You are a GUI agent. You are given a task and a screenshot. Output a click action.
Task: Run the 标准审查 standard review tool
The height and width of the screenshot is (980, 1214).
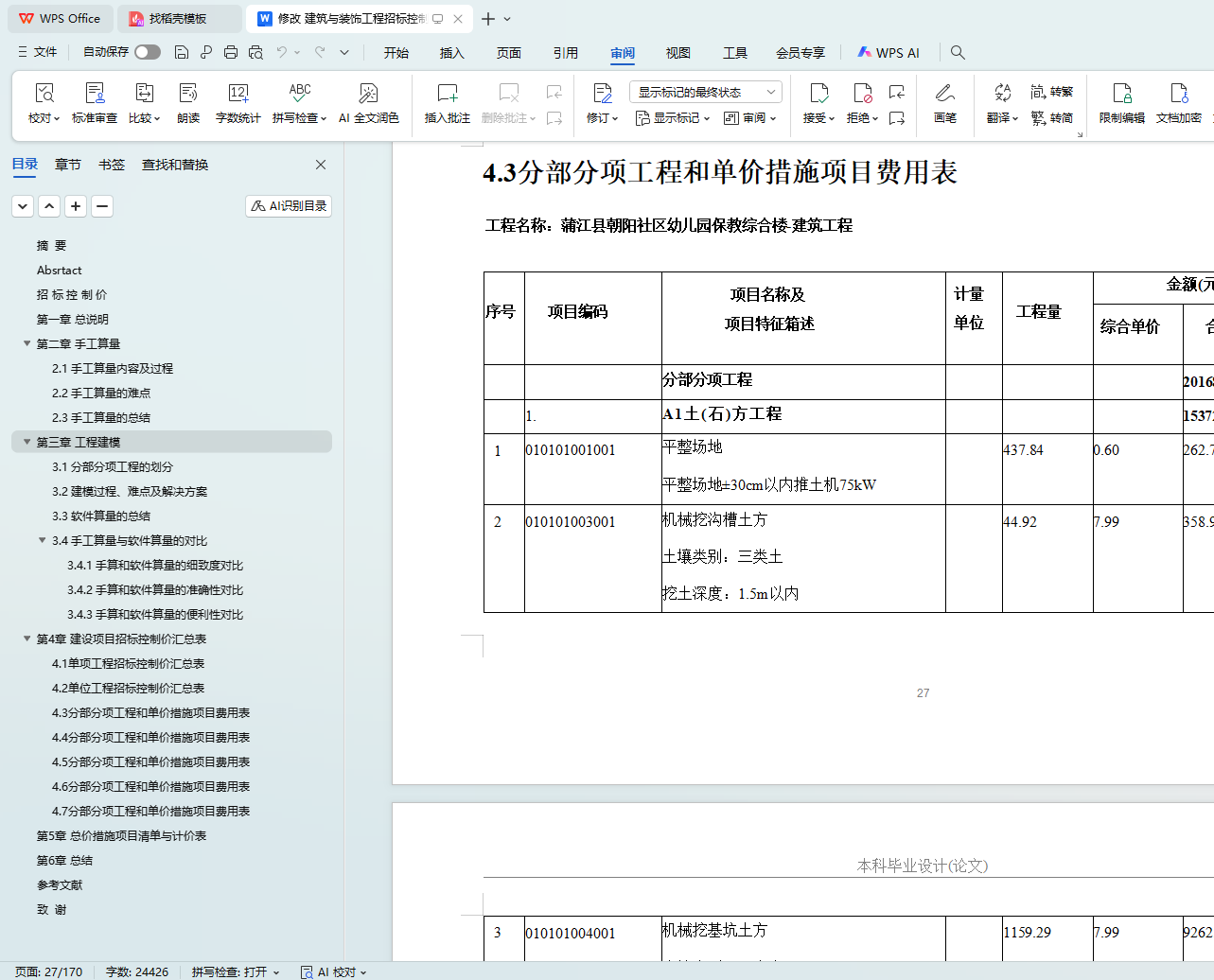coord(95,94)
